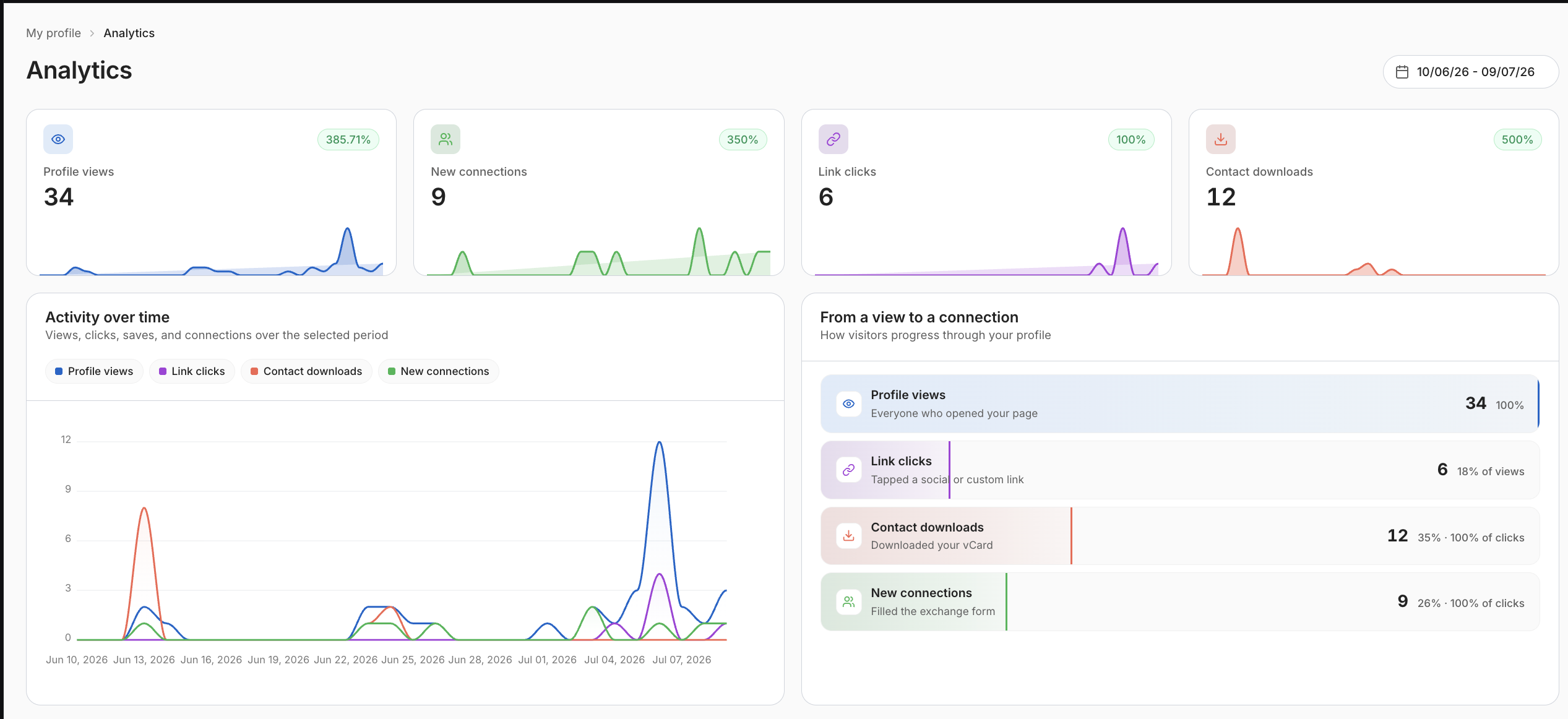The image size is (1568, 719).
Task: Click the value 12 on Contact downloads card
Action: [1221, 197]
